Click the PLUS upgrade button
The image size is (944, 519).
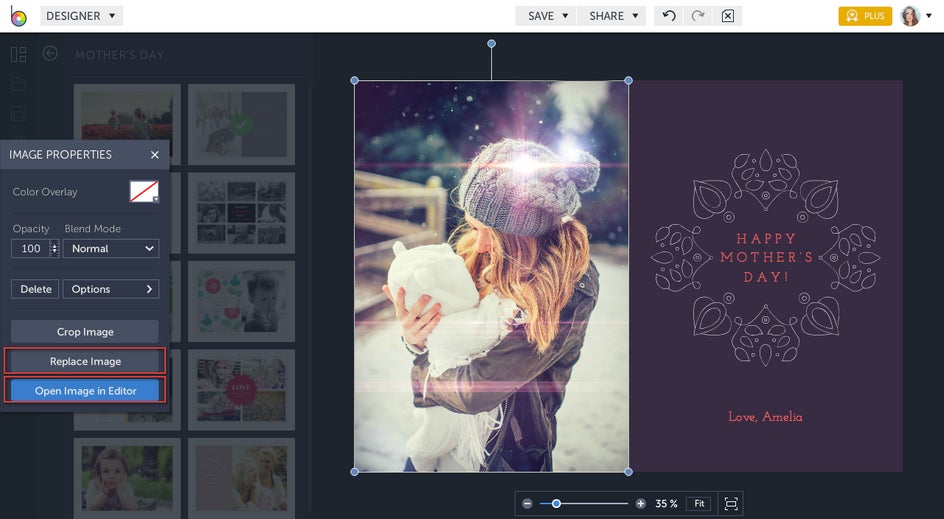tap(865, 16)
